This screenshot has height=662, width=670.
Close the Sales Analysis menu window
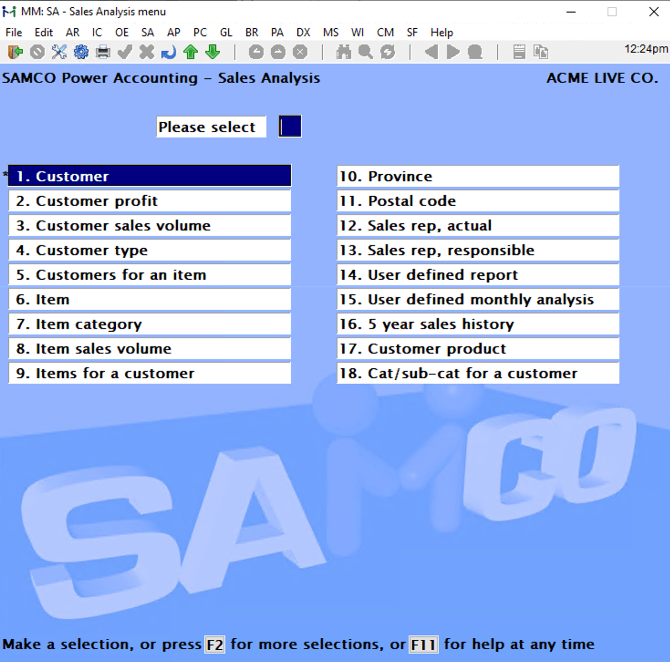pos(653,12)
